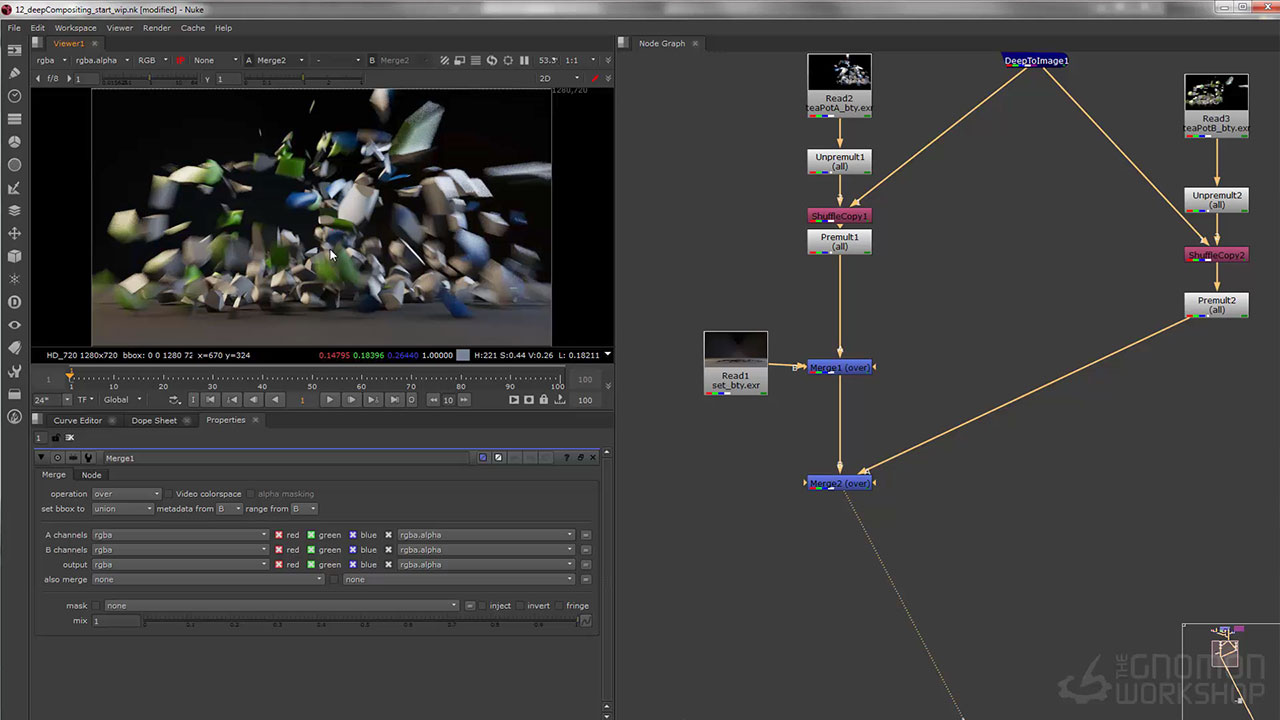
Task: Open the Render menu
Action: [x=157, y=28]
